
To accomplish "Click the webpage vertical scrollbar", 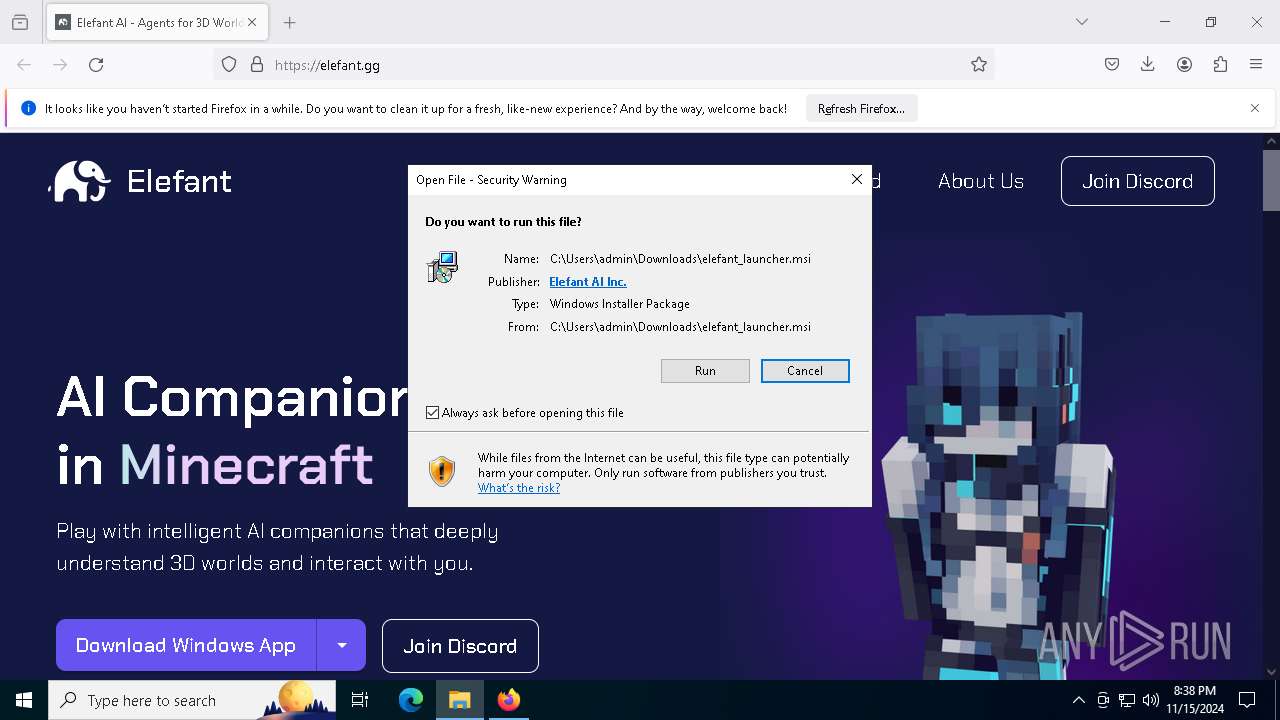I will 1271,180.
